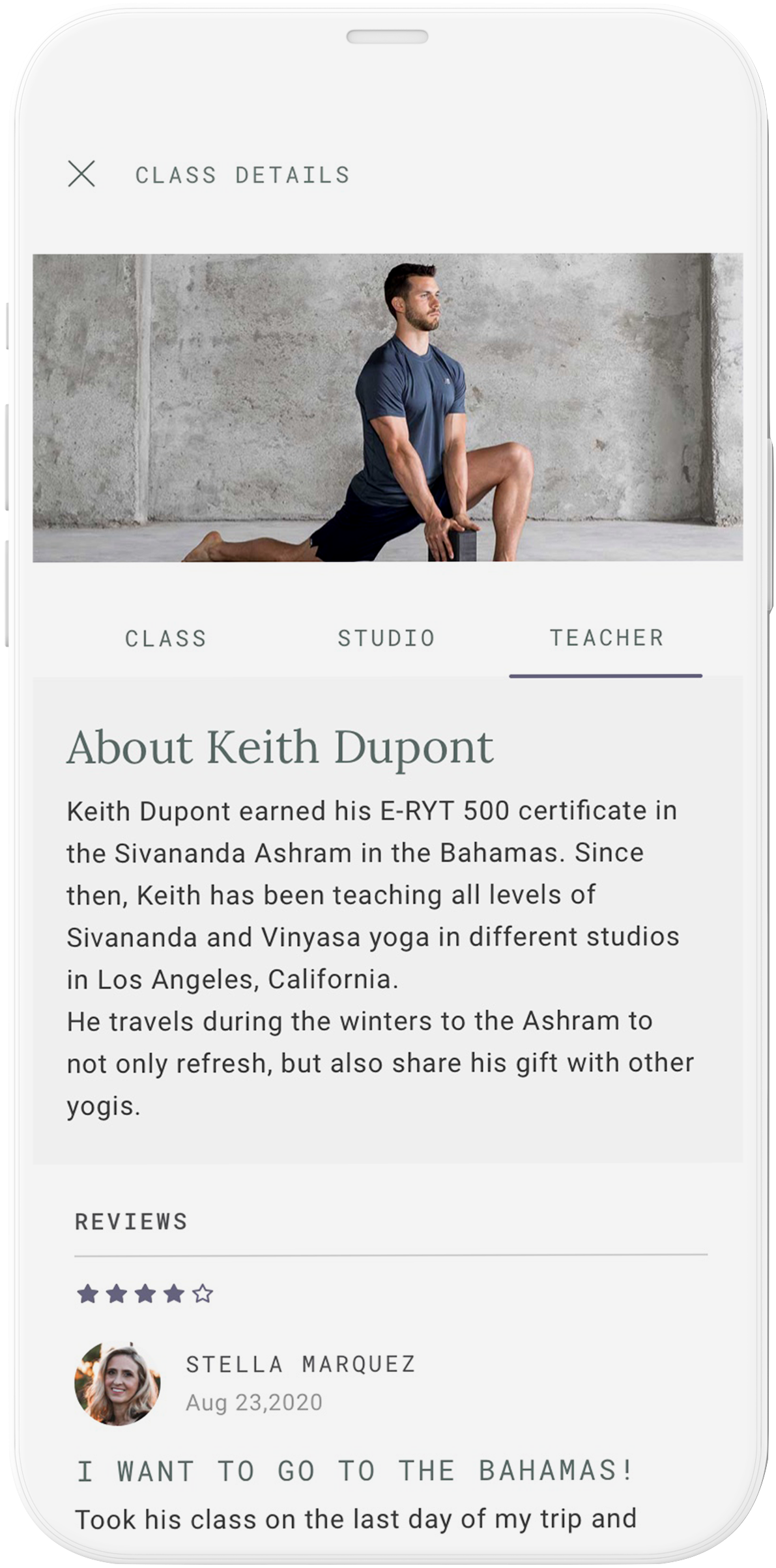Open Stella Marquez's profile avatar
The height and width of the screenshot is (1568, 776).
tap(117, 1383)
